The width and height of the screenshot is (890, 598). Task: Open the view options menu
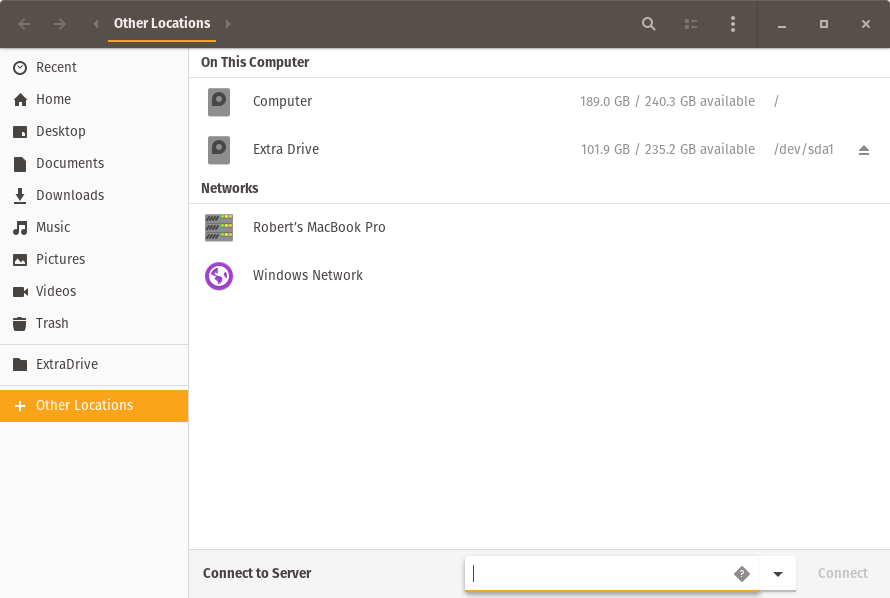coord(690,23)
